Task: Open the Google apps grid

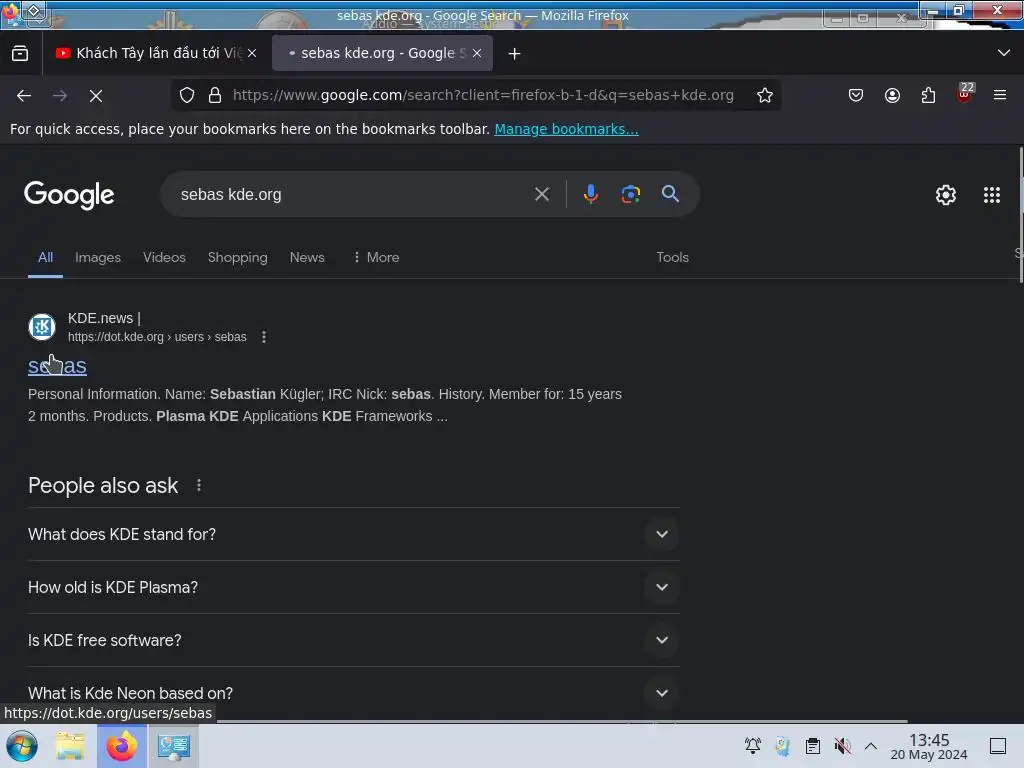Action: (991, 195)
